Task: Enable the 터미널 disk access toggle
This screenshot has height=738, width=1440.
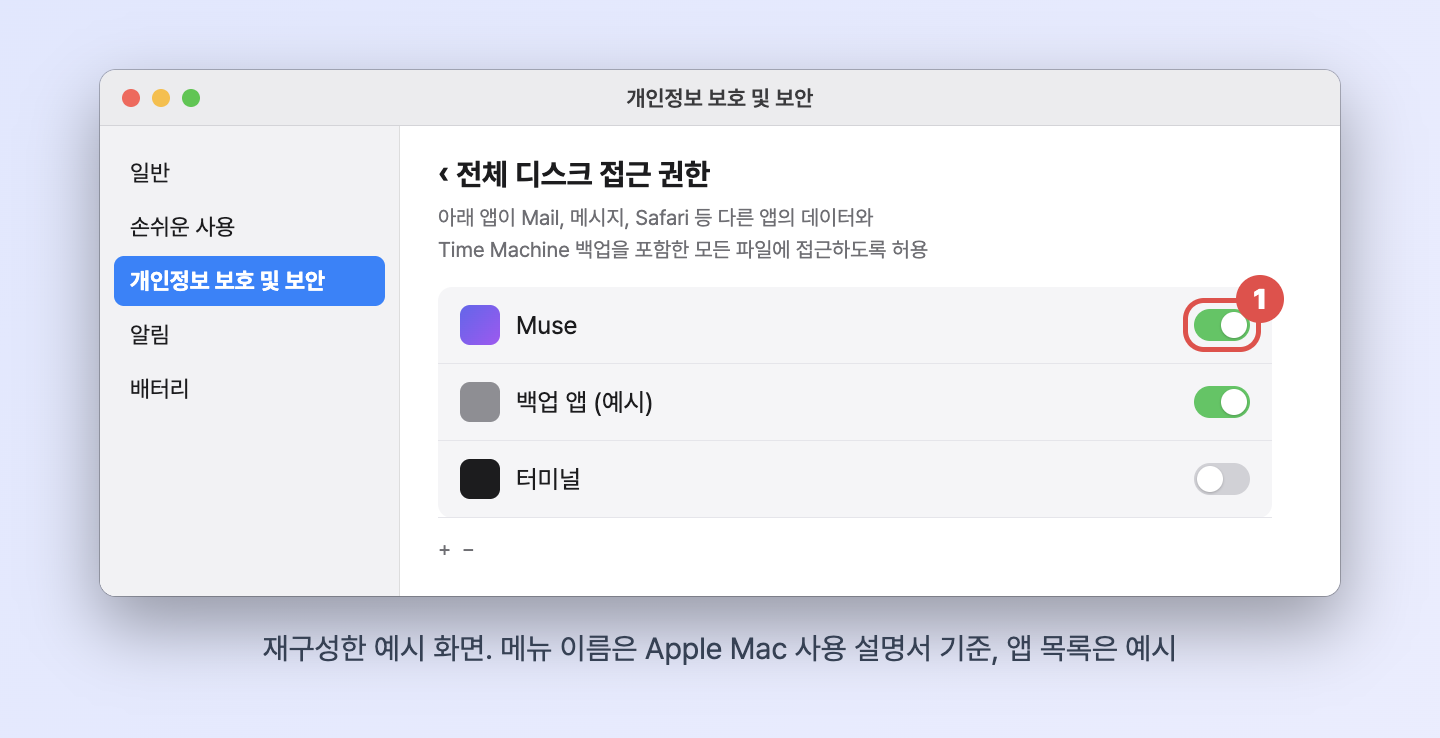Action: tap(1222, 479)
